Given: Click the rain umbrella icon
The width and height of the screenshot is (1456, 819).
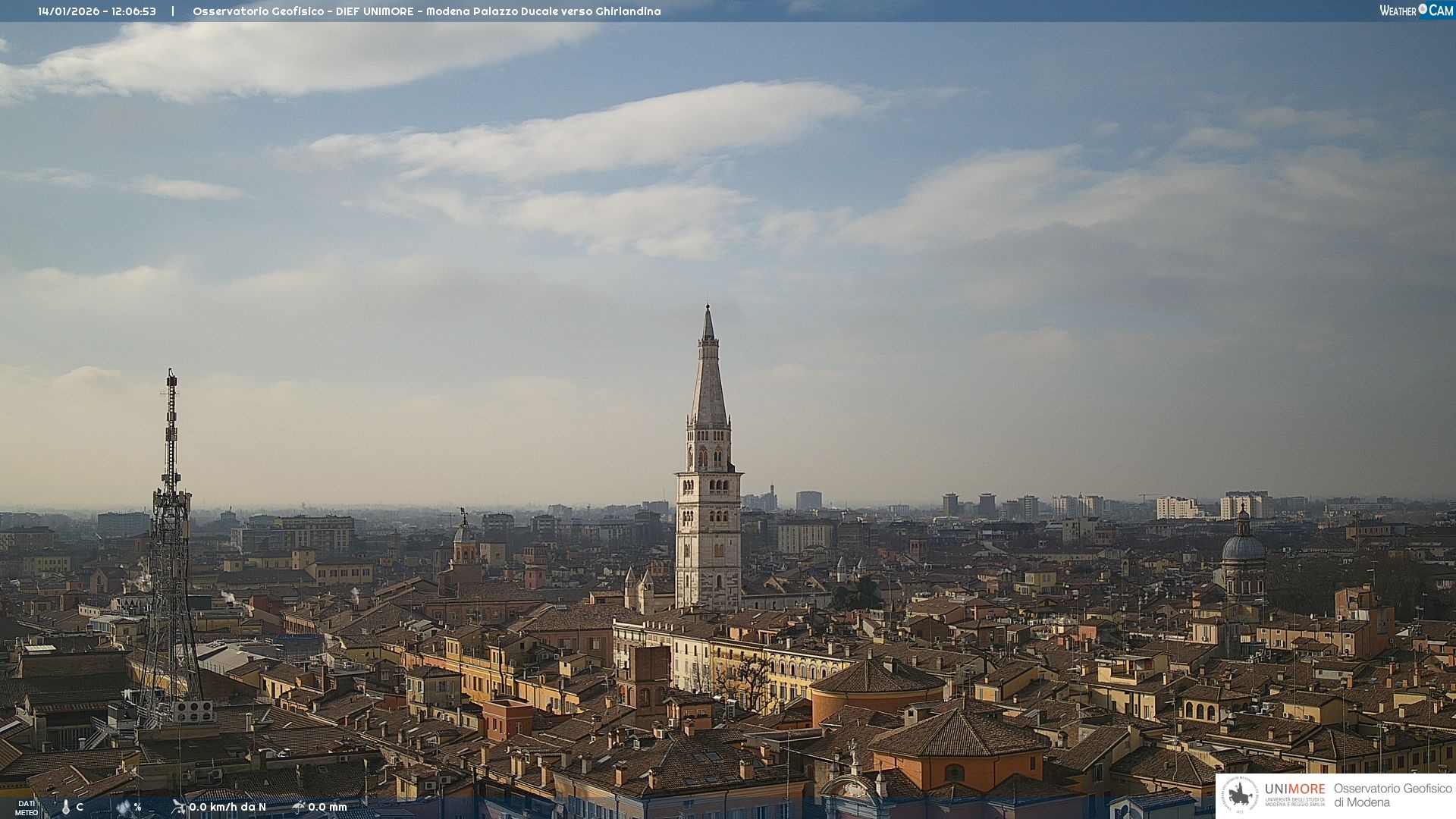Looking at the screenshot, I should click(x=299, y=807).
